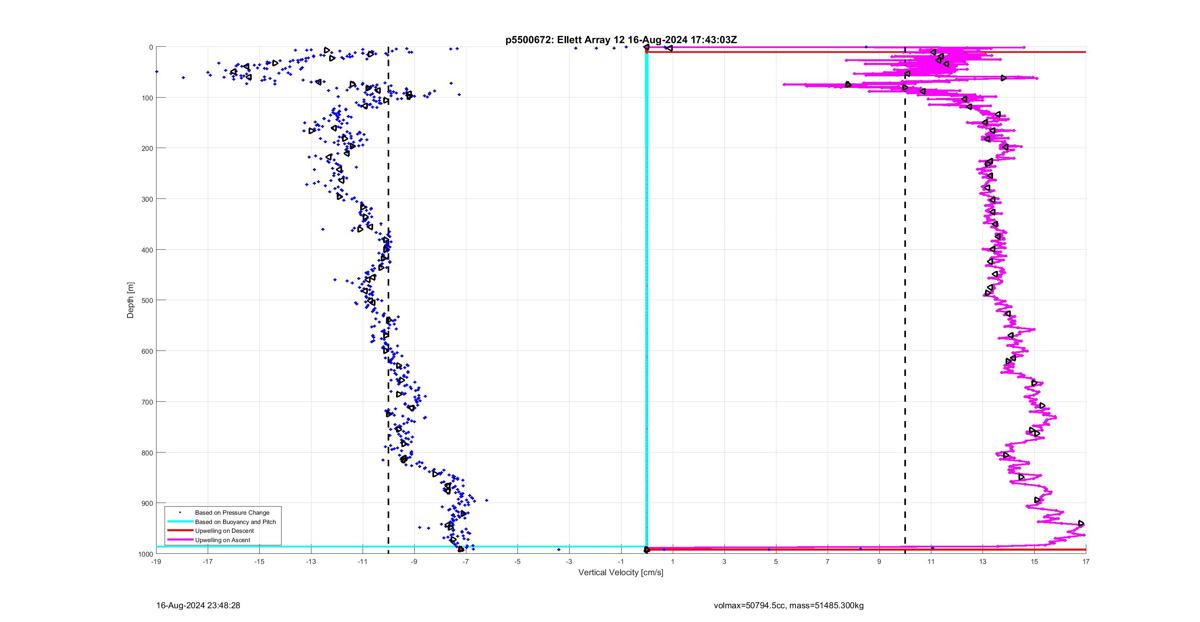The width and height of the screenshot is (1200, 622).
Task: Select the 'Vertical Velocity [cm/s]' x-axis label
Action: [621, 572]
